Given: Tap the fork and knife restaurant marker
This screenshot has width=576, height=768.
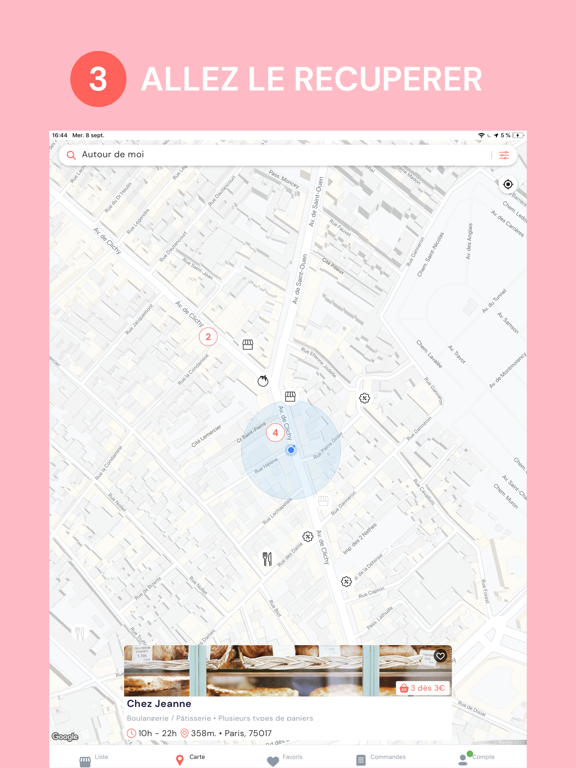Looking at the screenshot, I should 267,559.
